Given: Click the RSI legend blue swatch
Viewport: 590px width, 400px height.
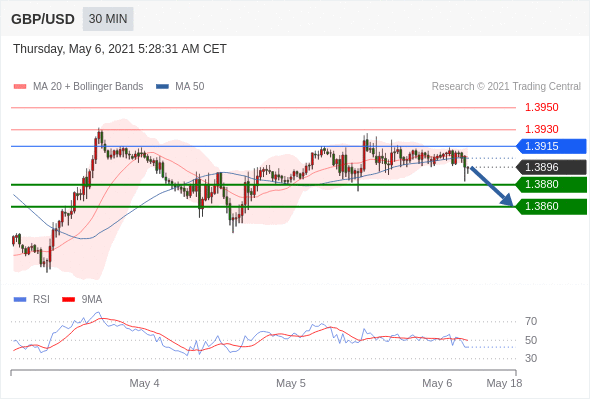Looking at the screenshot, I should click(20, 300).
